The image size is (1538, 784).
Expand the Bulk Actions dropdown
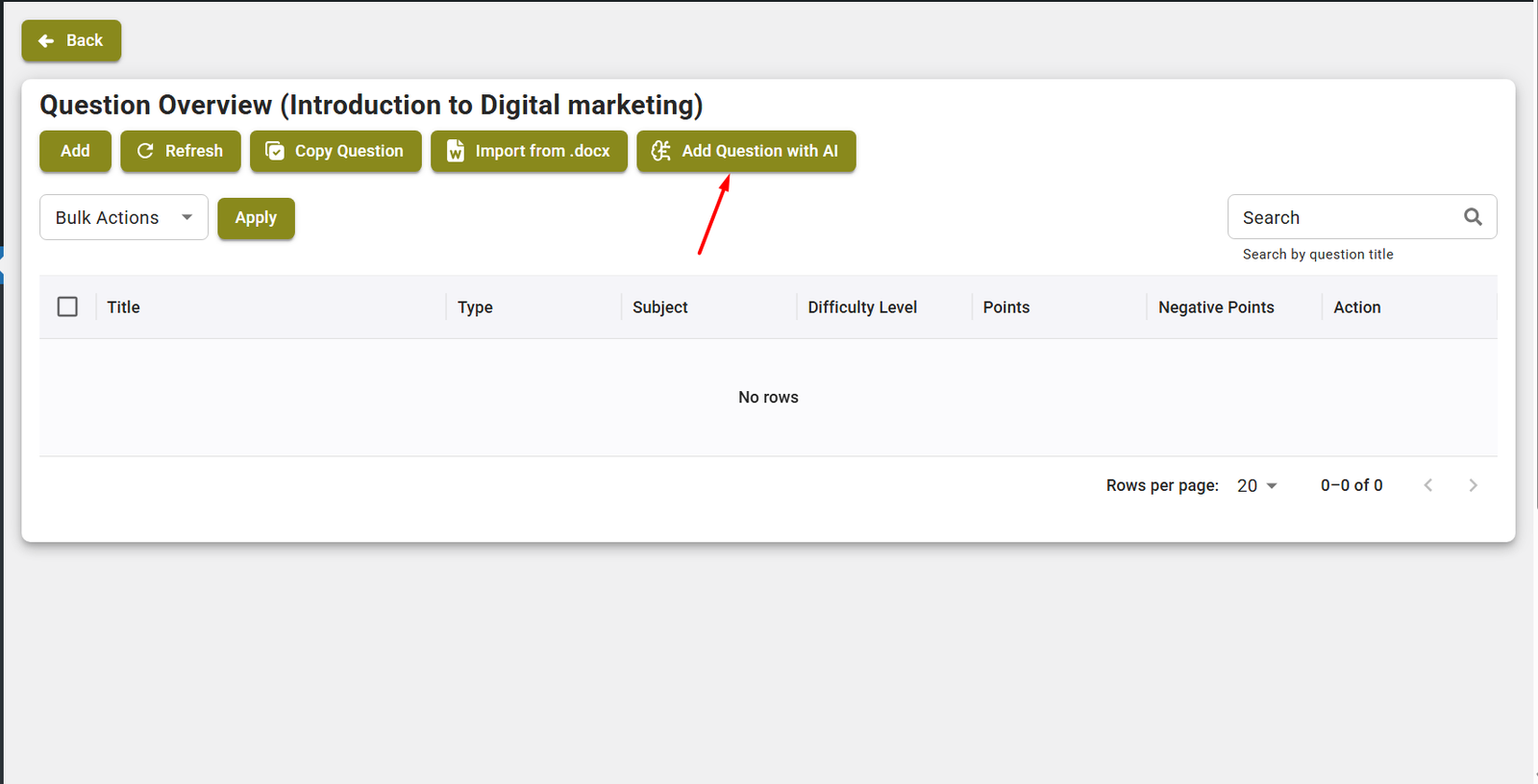pos(124,217)
